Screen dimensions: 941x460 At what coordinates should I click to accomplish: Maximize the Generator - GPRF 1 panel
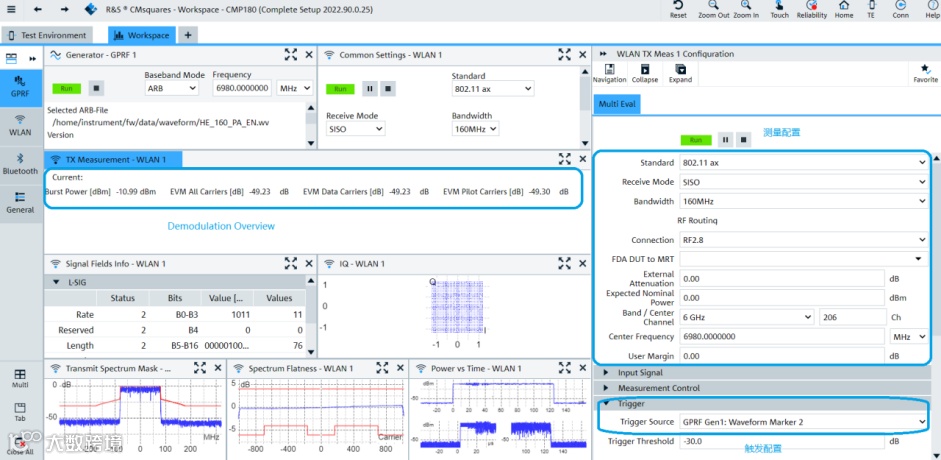(291, 55)
